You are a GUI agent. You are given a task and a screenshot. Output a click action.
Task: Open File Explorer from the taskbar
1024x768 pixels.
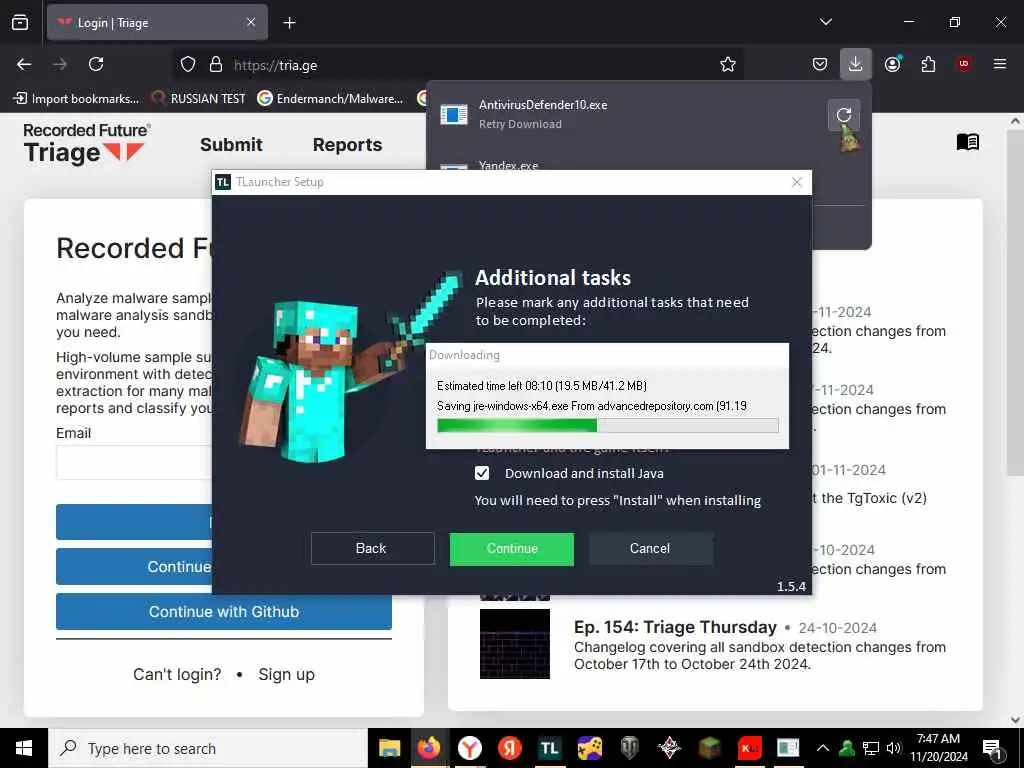pyautogui.click(x=390, y=748)
